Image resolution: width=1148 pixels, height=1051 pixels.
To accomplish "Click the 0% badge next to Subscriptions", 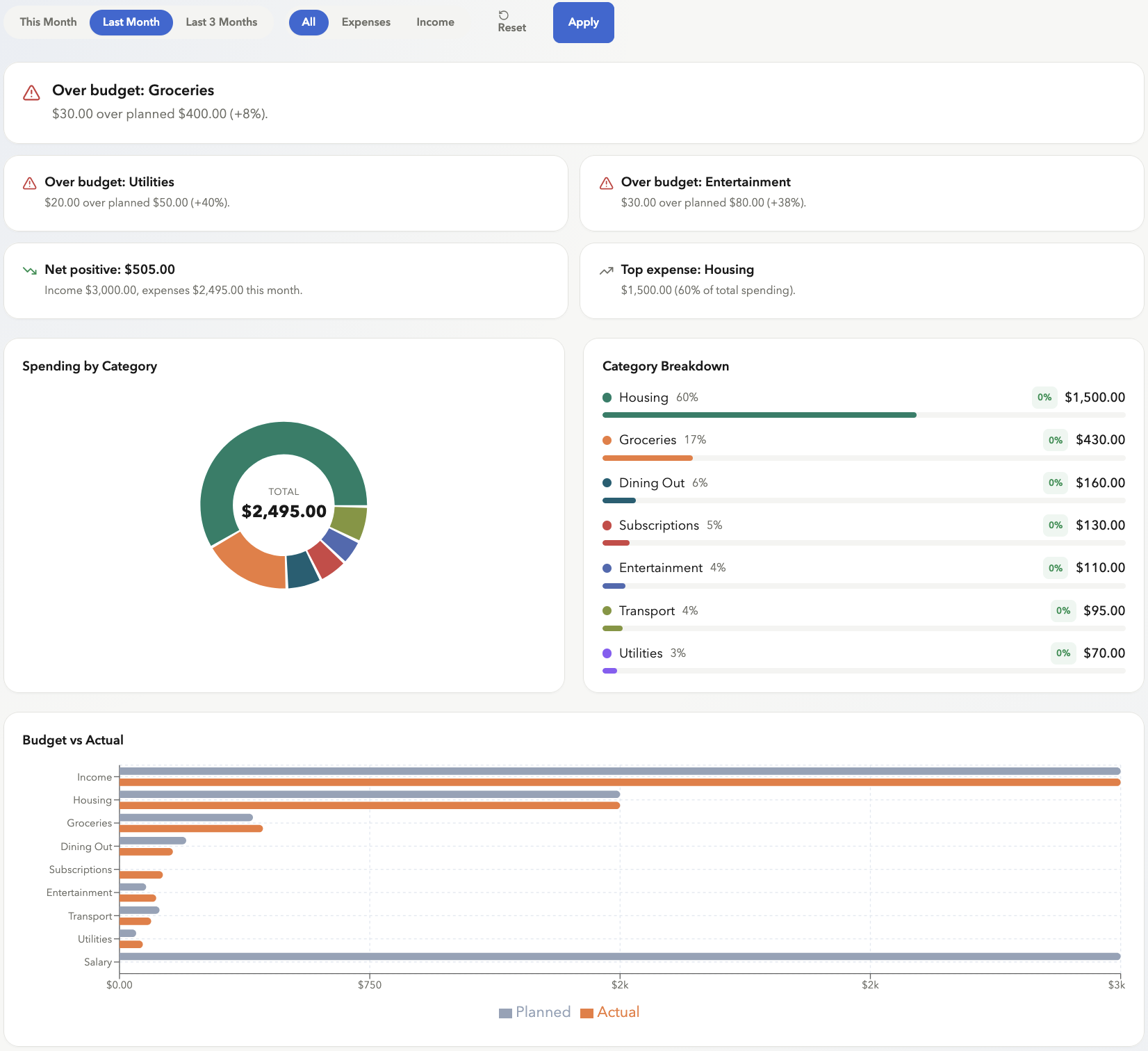I will tap(1056, 525).
